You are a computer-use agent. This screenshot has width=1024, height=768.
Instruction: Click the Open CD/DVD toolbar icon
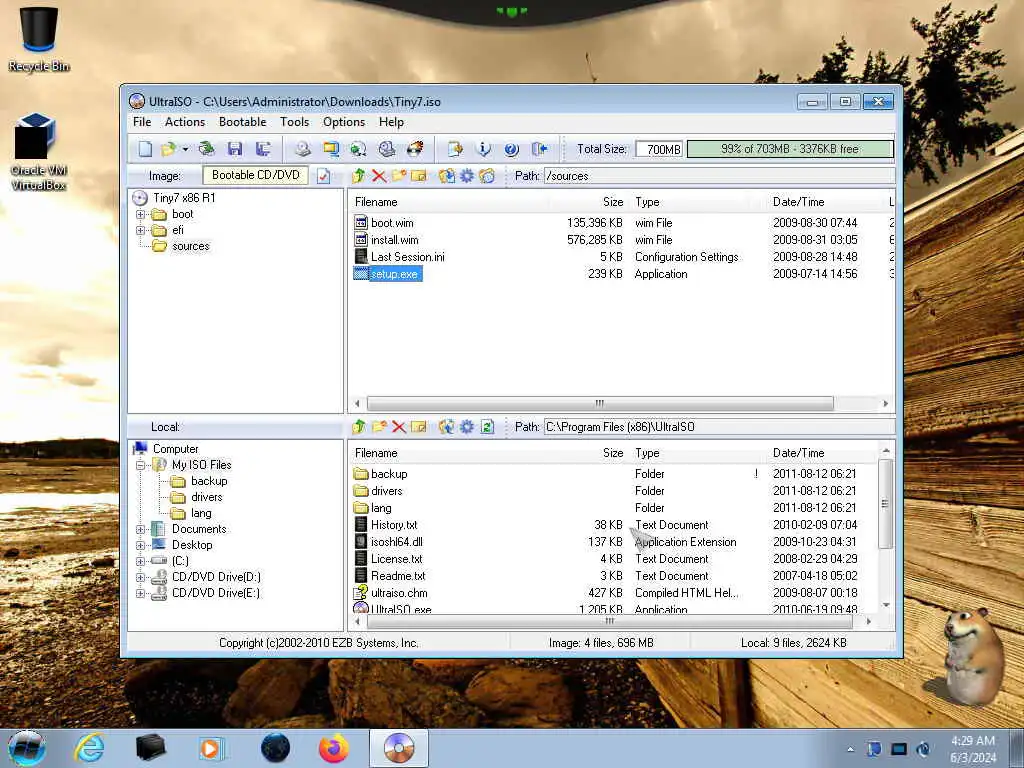[x=206, y=149]
